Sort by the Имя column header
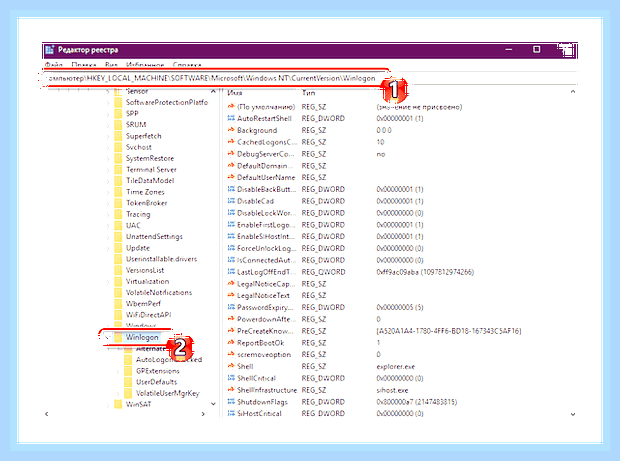Screen dimensions: 620x461 tap(235, 93)
